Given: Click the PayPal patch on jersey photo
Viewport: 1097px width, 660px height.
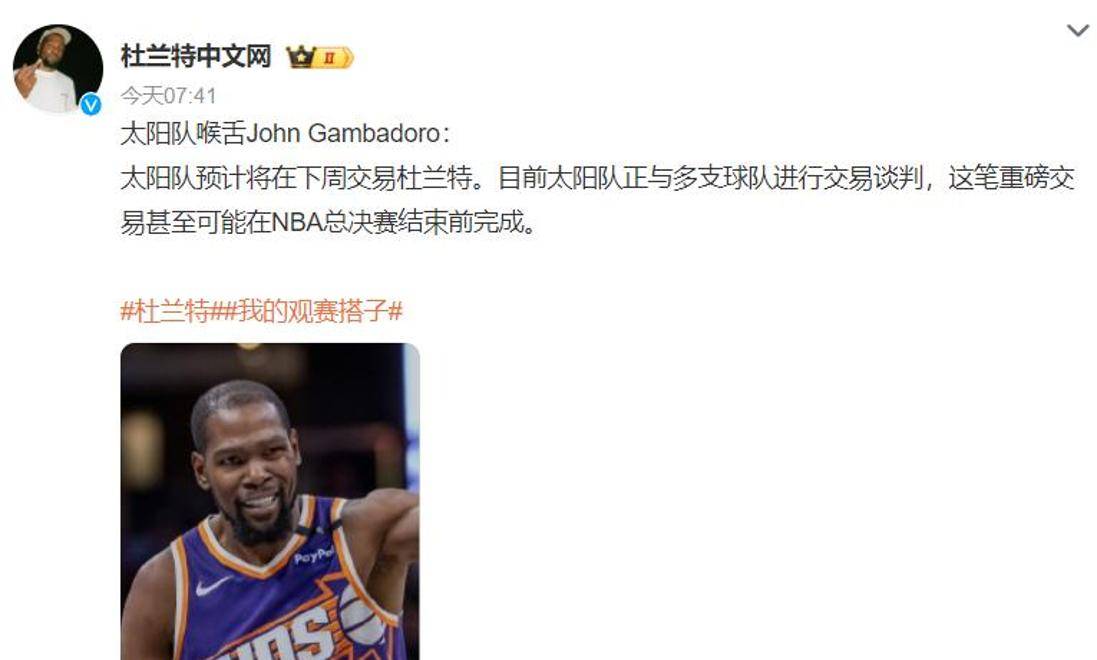Looking at the screenshot, I should tap(313, 556).
